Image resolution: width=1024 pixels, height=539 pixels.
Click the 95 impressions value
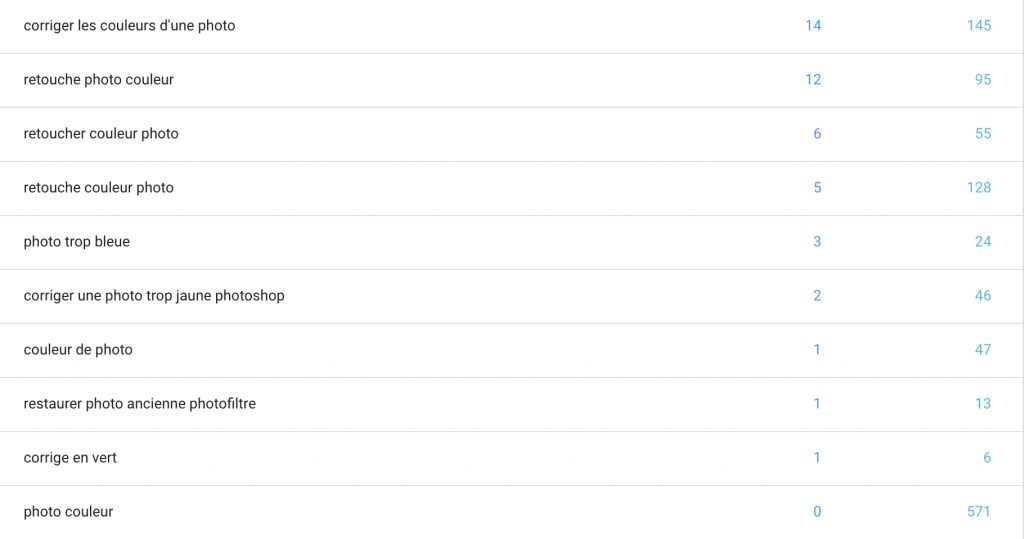coord(983,79)
